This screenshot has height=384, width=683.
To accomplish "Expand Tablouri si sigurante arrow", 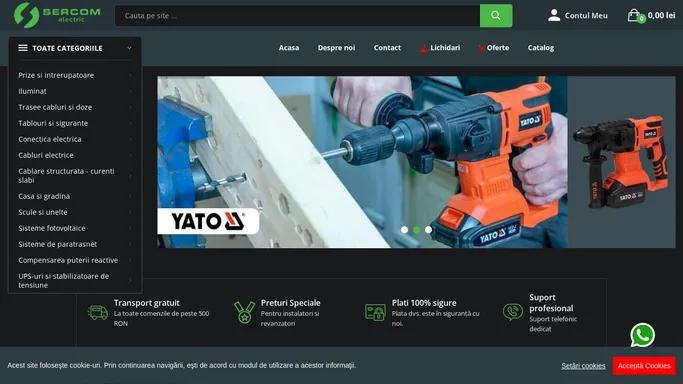I will point(130,124).
